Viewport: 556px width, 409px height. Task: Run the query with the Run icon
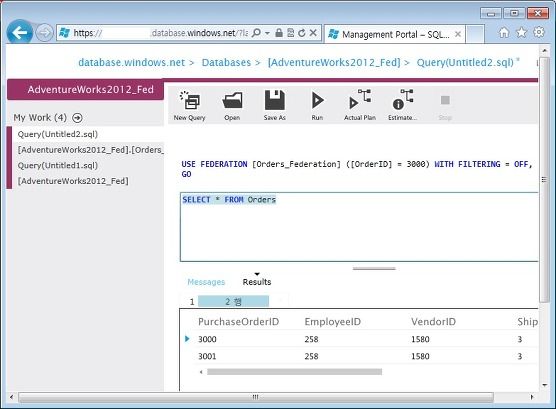click(317, 105)
